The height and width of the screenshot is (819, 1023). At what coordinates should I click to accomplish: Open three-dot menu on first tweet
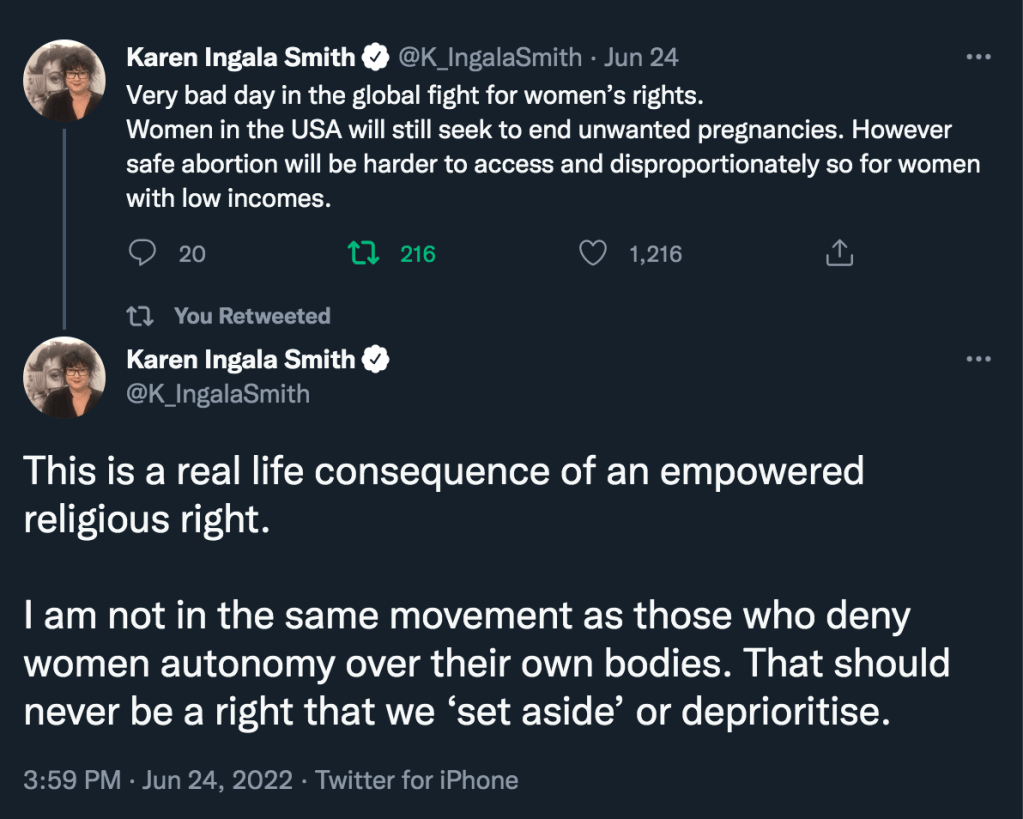(x=977, y=58)
